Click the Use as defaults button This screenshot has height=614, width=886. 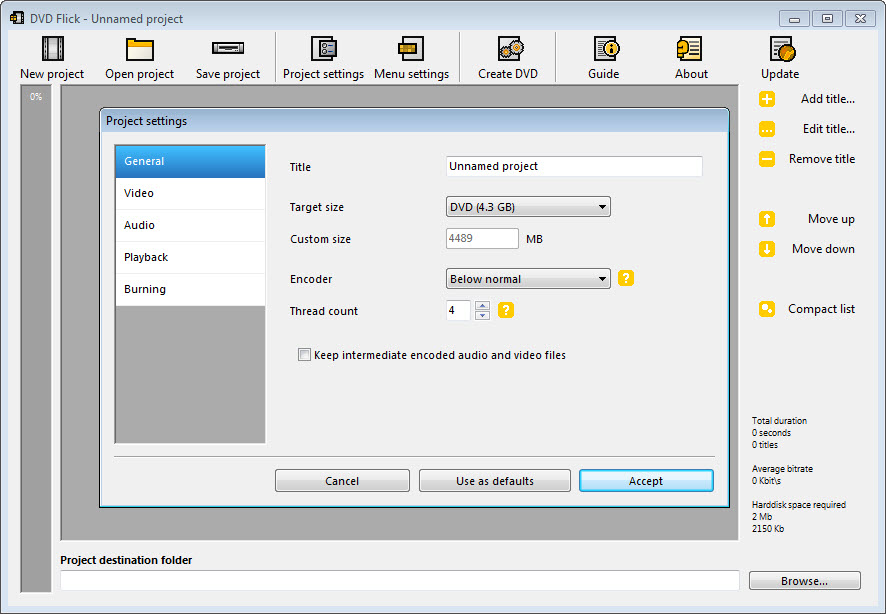coord(494,481)
